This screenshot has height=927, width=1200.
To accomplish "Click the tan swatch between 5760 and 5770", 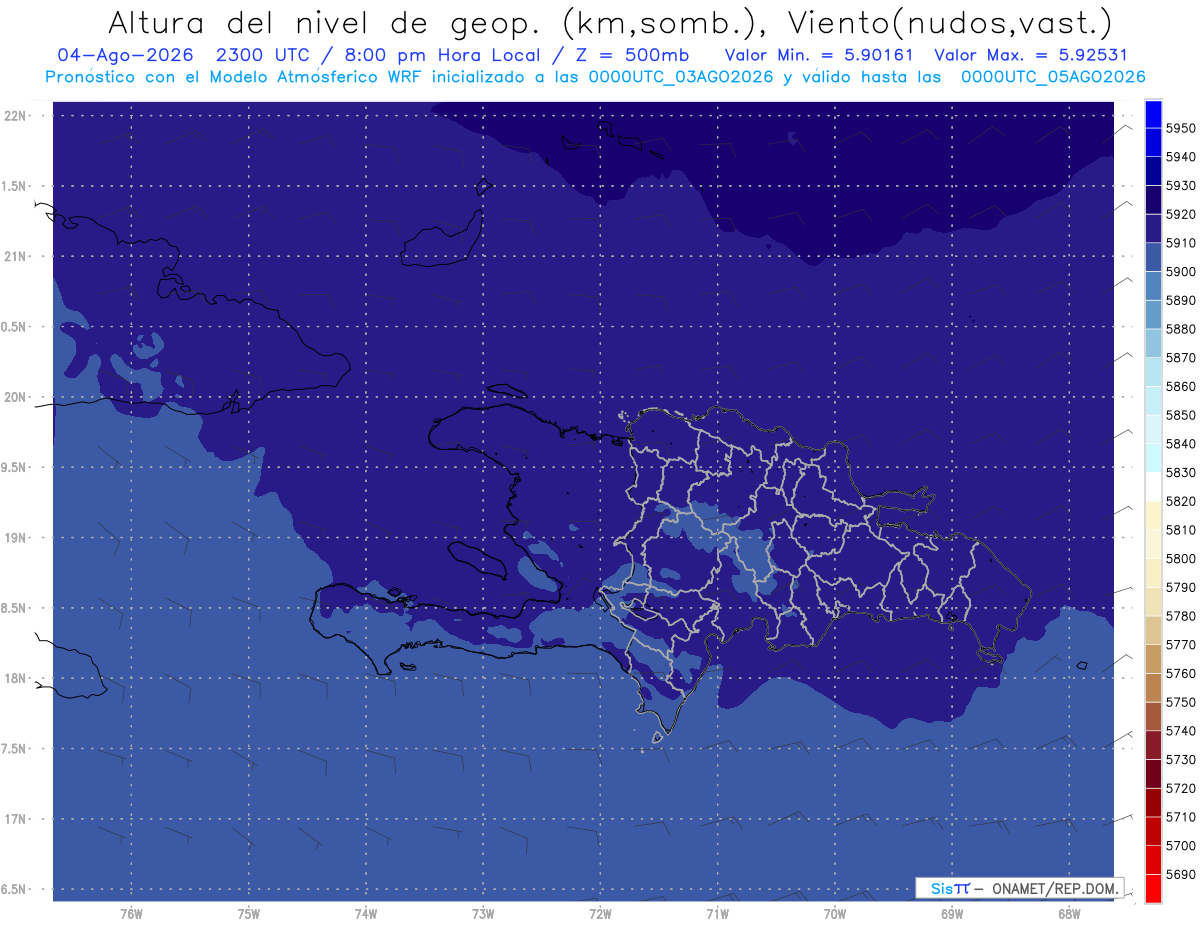I will (x=1152, y=659).
